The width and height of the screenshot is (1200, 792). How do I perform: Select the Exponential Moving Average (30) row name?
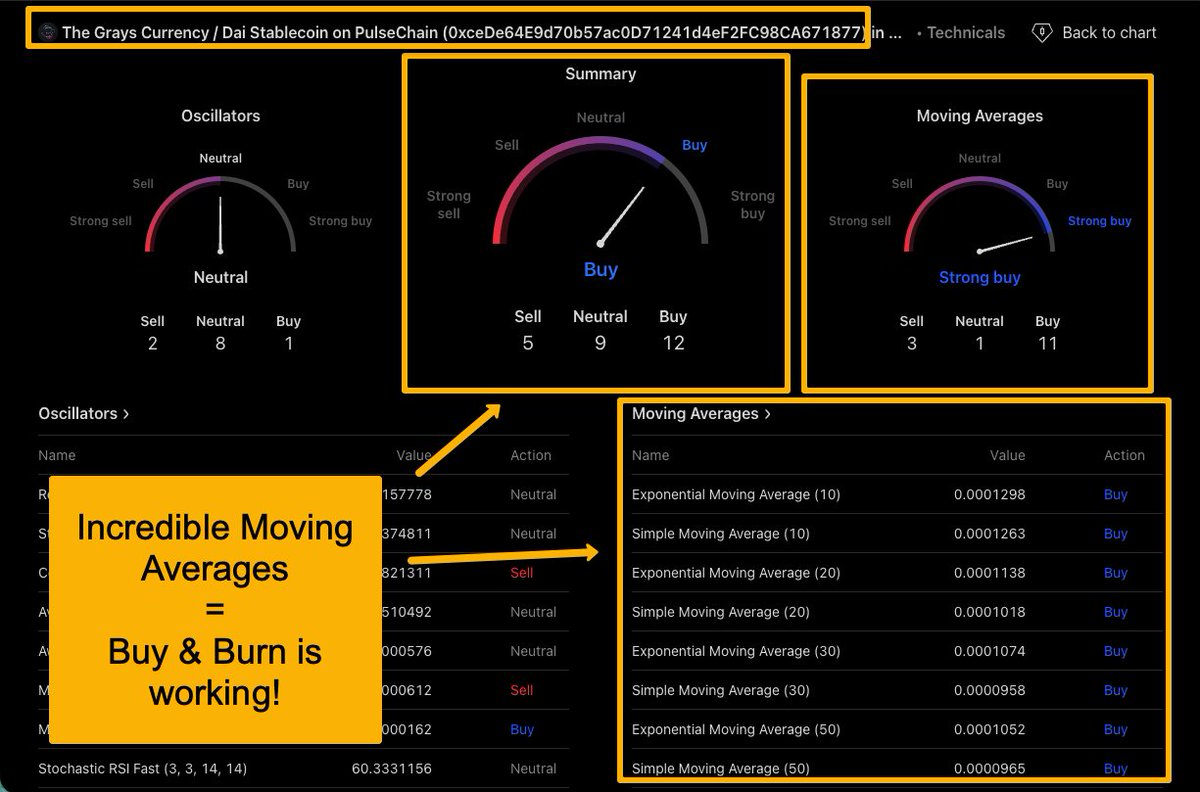pyautogui.click(x=736, y=650)
